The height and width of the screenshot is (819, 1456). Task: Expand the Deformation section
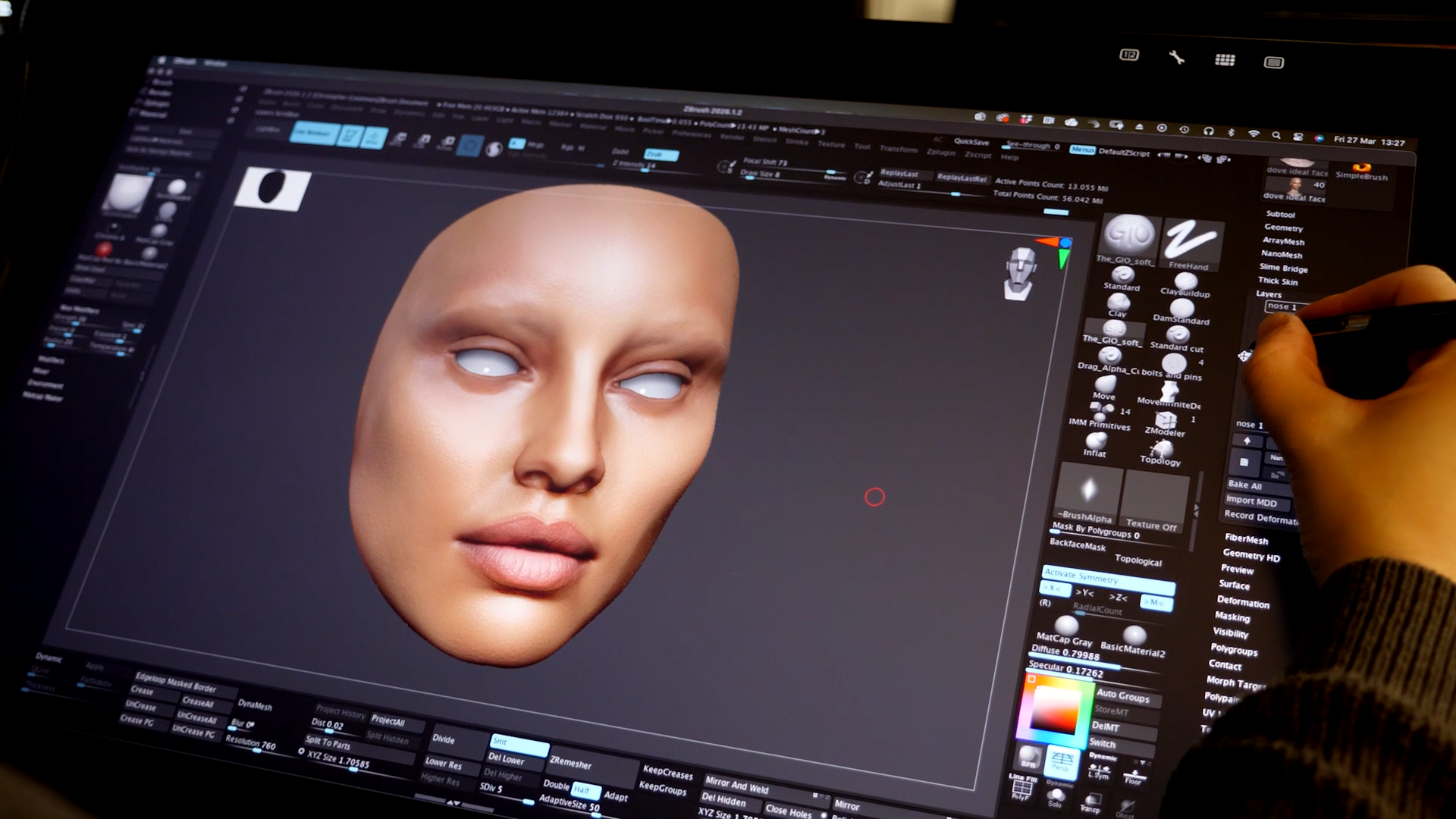pyautogui.click(x=1243, y=602)
